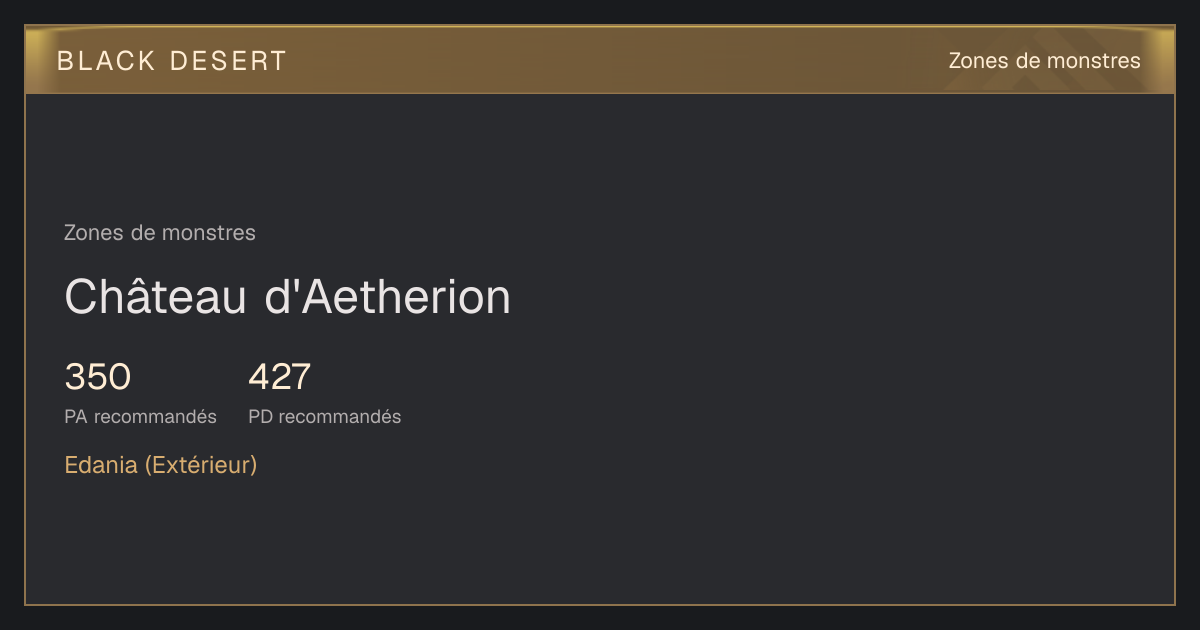Image resolution: width=1200 pixels, height=630 pixels.
Task: Click the word monstres in the header link
Action: pos(1093,61)
